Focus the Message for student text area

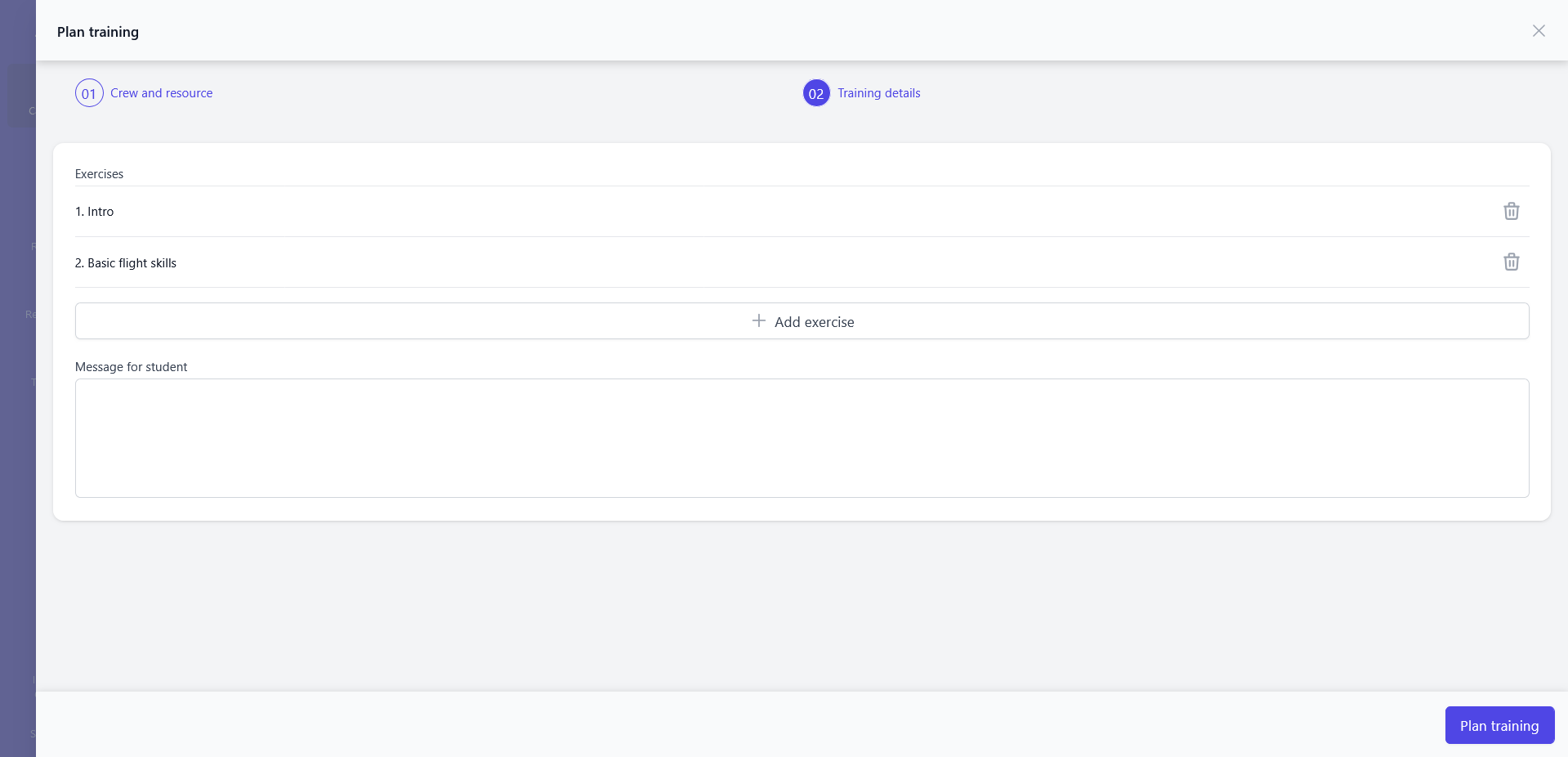click(802, 438)
